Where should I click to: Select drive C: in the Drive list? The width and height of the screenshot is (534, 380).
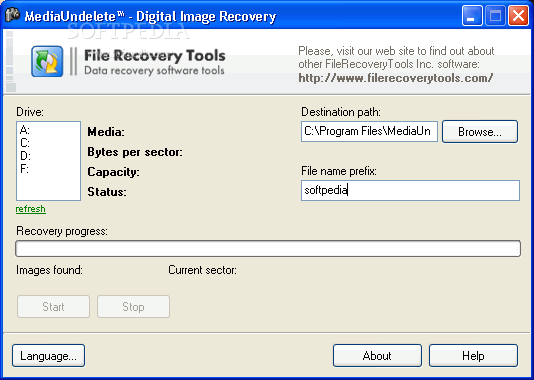25,143
